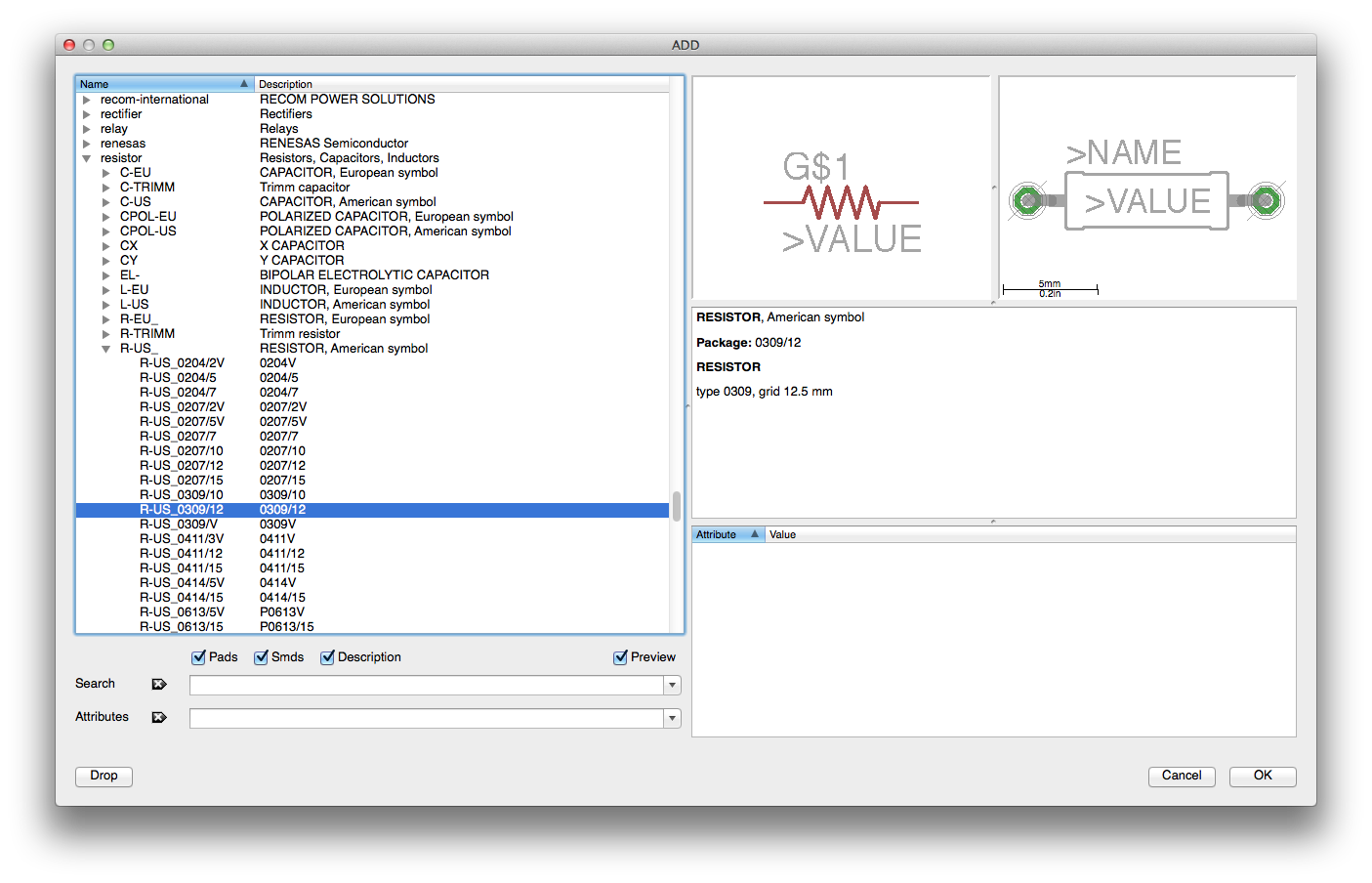Collapse the R-US_ device entry

(106, 349)
